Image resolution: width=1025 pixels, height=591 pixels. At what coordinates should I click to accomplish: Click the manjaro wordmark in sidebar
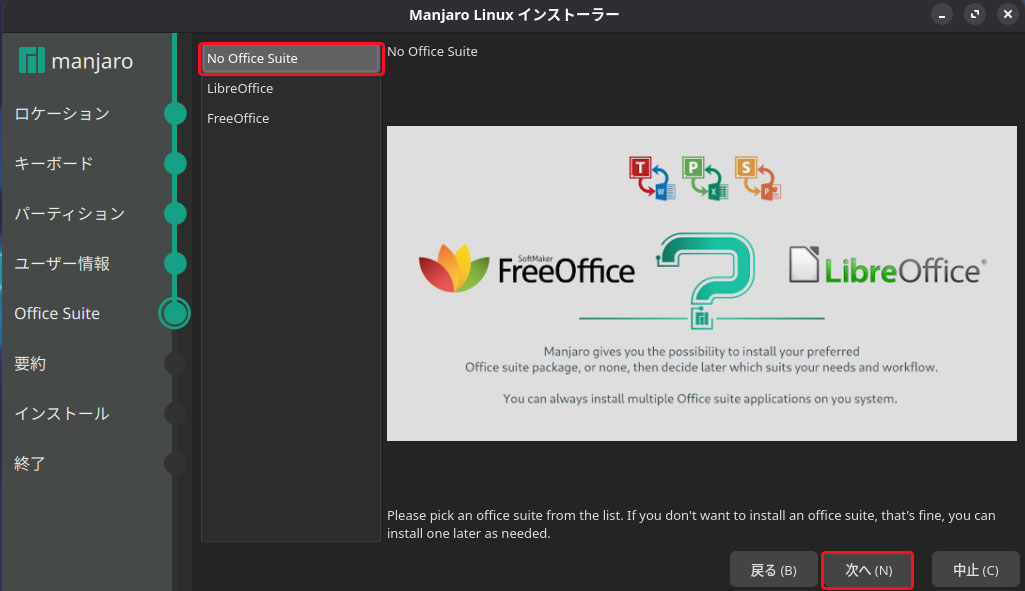click(92, 61)
